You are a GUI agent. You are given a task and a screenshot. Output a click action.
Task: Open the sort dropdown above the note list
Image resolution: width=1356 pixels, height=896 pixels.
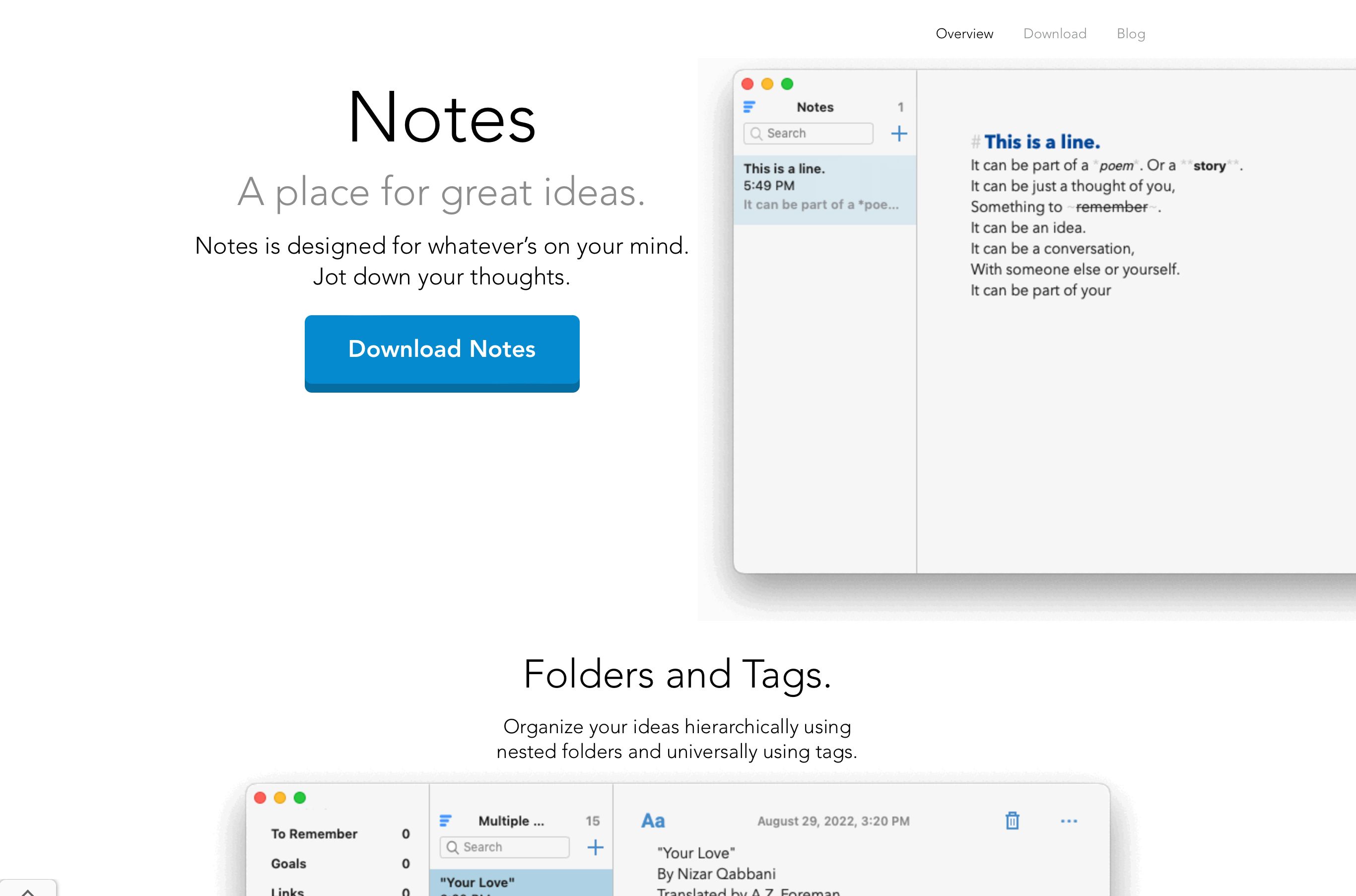(748, 106)
